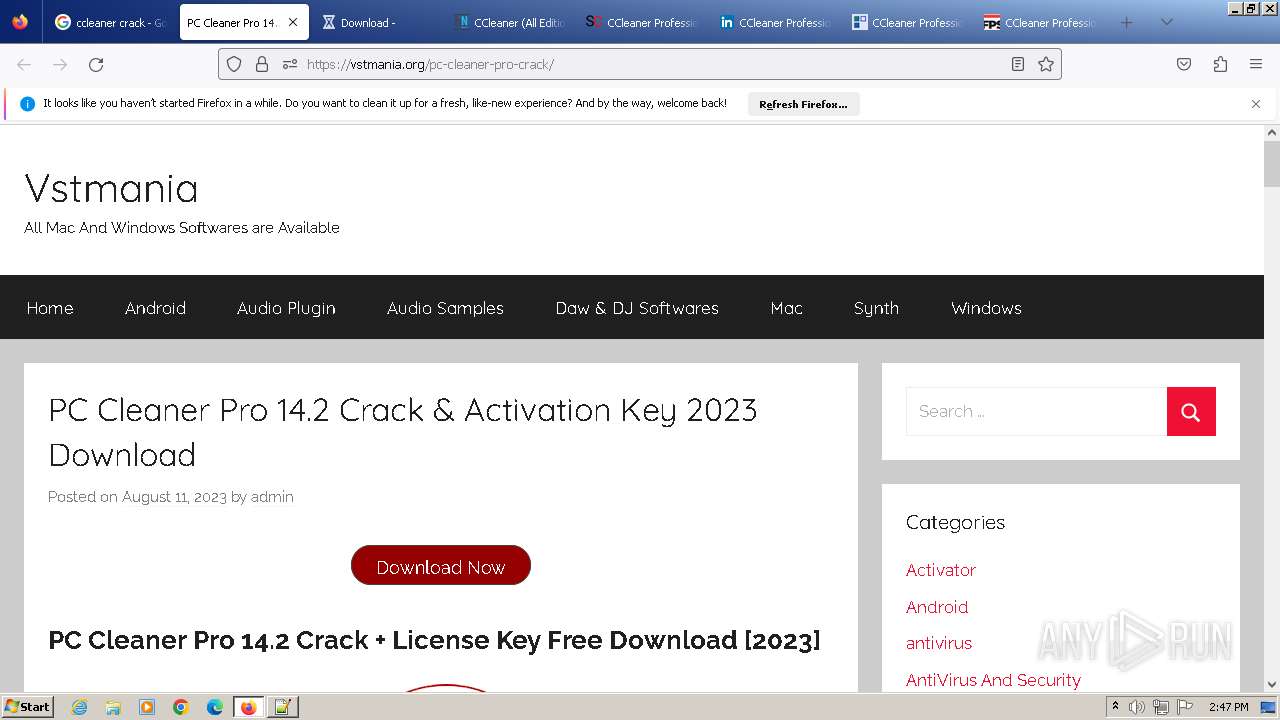The height and width of the screenshot is (720, 1280).
Task: Launch Internet Explorer from the taskbar
Action: [x=79, y=707]
